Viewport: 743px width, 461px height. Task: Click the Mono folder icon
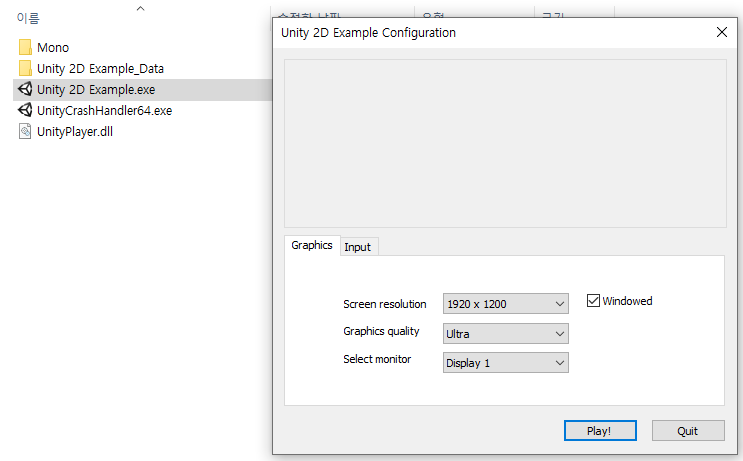25,47
